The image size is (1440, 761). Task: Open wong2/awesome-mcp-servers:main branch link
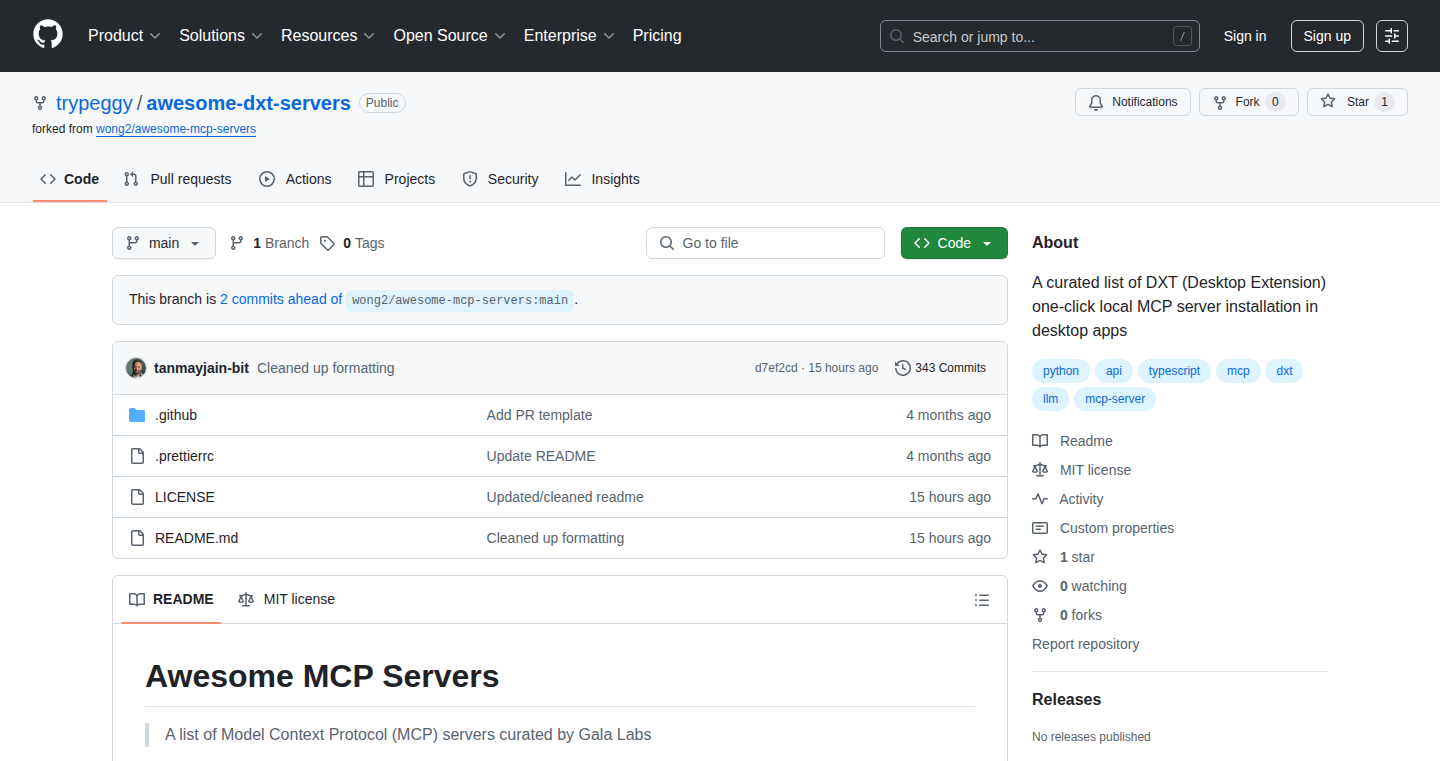tap(460, 300)
